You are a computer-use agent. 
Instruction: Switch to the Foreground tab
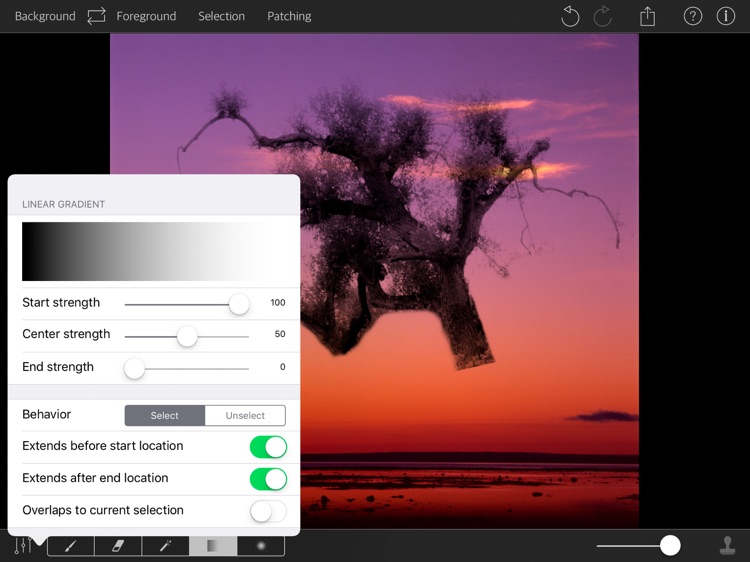tap(146, 16)
